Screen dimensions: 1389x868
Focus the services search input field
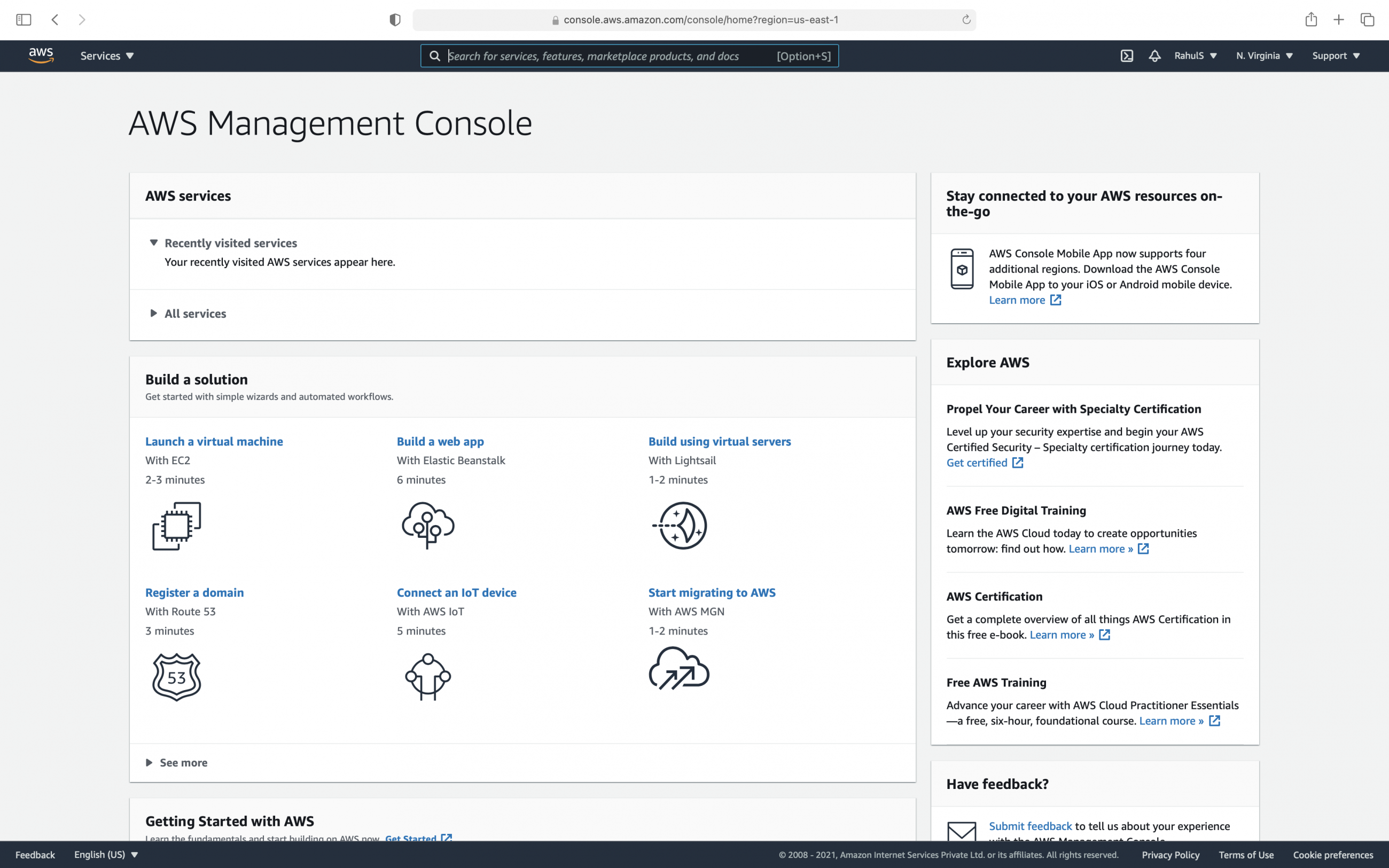pos(608,56)
